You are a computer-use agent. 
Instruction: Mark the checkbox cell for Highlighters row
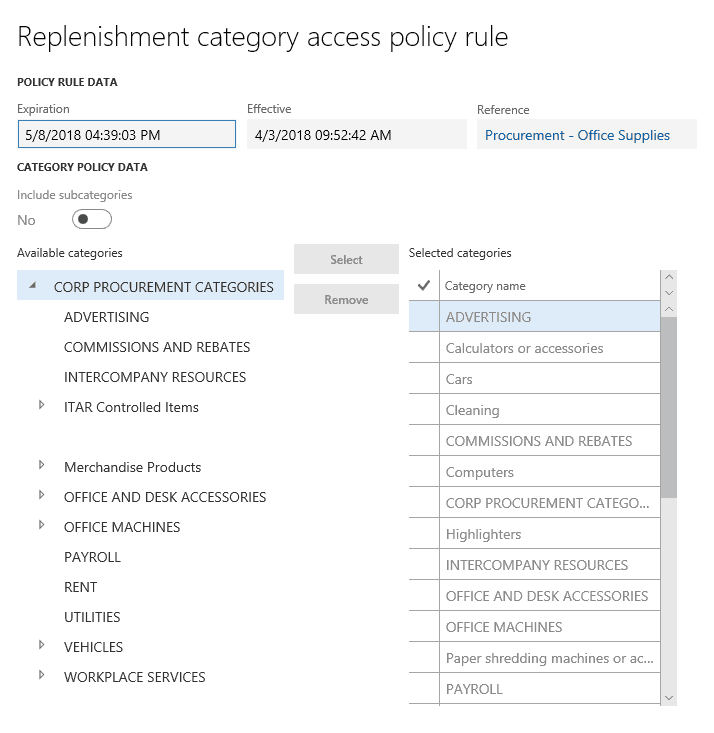pyautogui.click(x=424, y=533)
